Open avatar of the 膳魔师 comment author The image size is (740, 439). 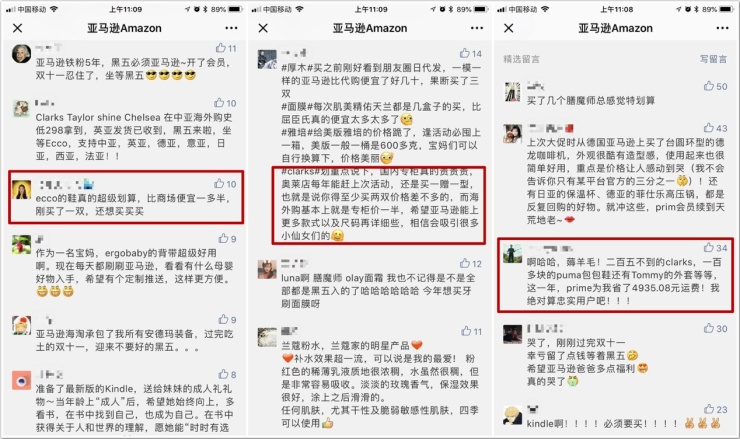512,92
